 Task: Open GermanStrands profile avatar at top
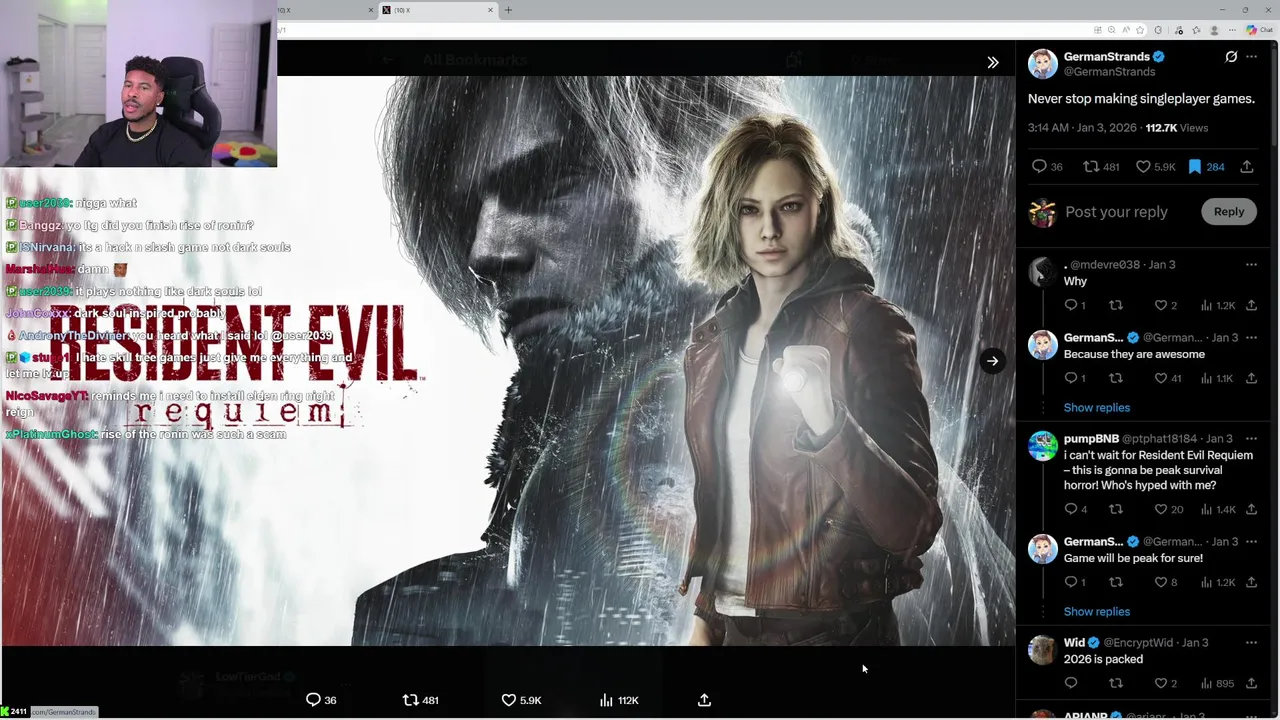[1043, 63]
